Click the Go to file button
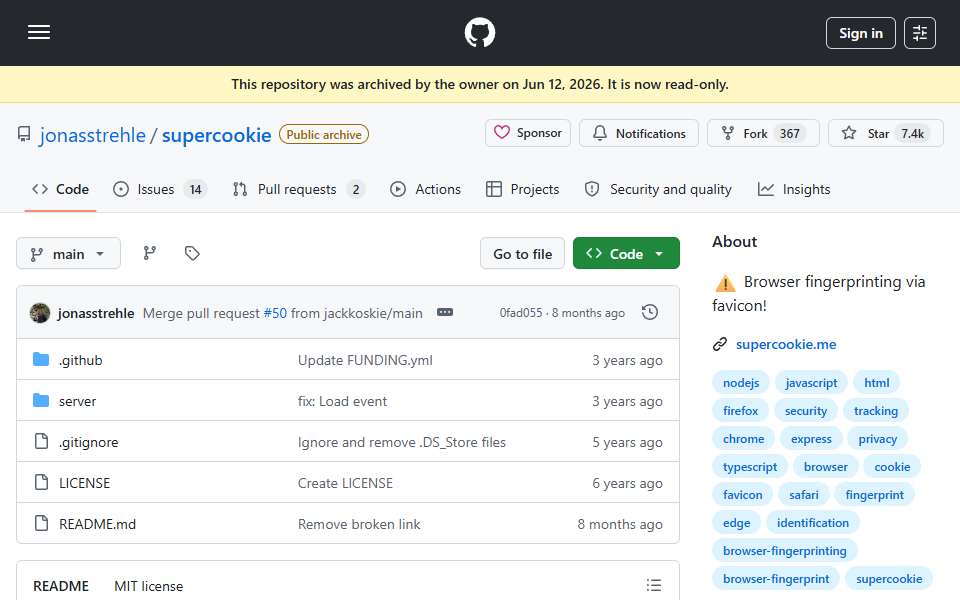Viewport: 960px width, 600px height. pyautogui.click(x=522, y=253)
